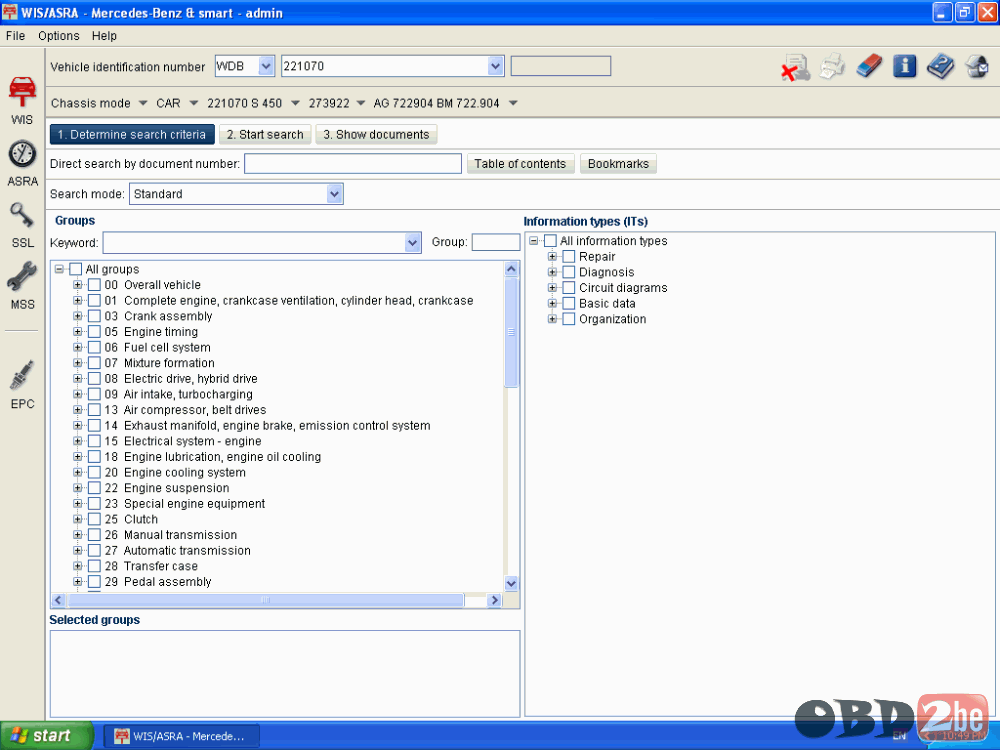This screenshot has height=750, width=1000.
Task: Click the Bookmarks button
Action: coord(618,164)
